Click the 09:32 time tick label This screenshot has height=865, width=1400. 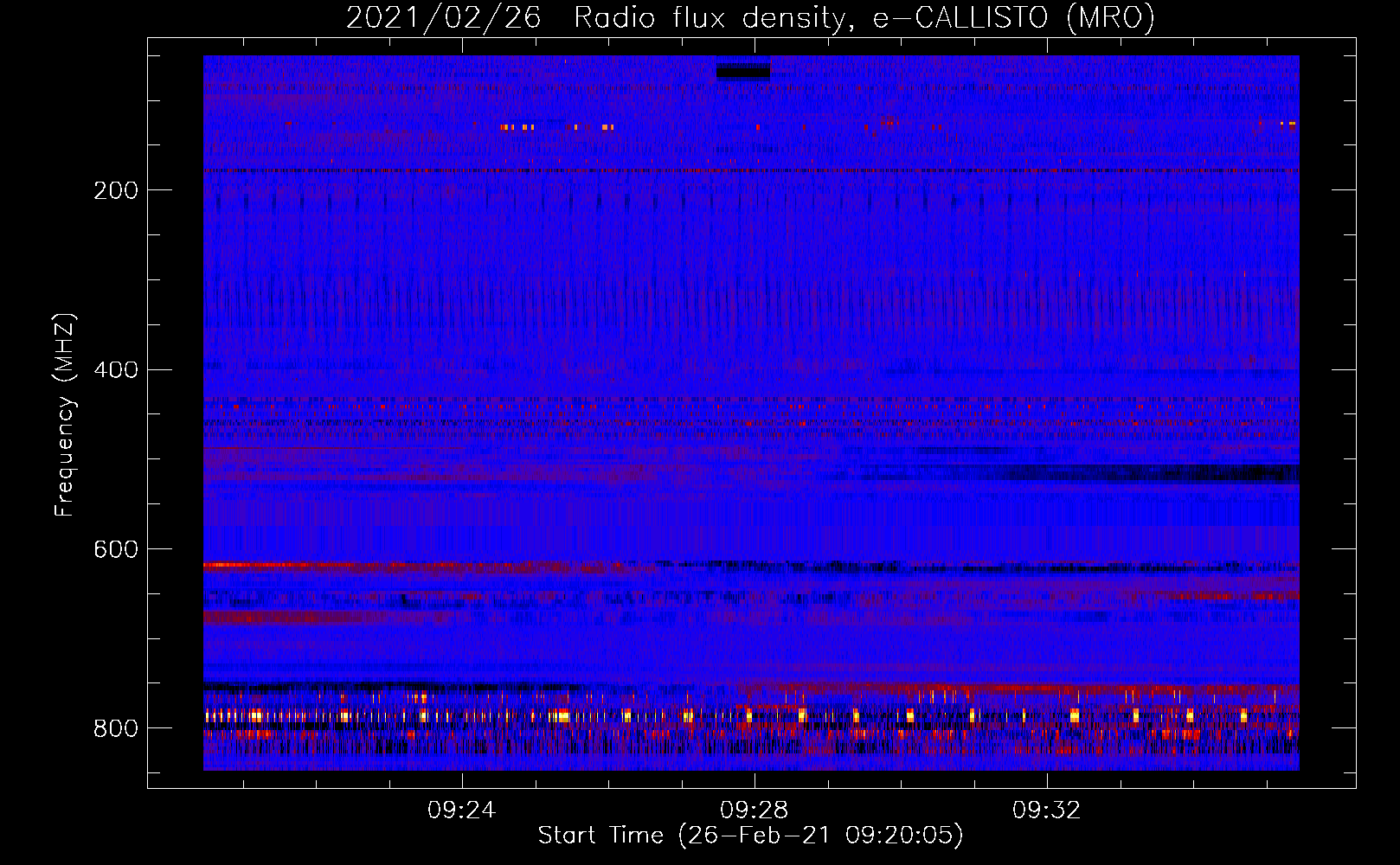pyautogui.click(x=1047, y=810)
